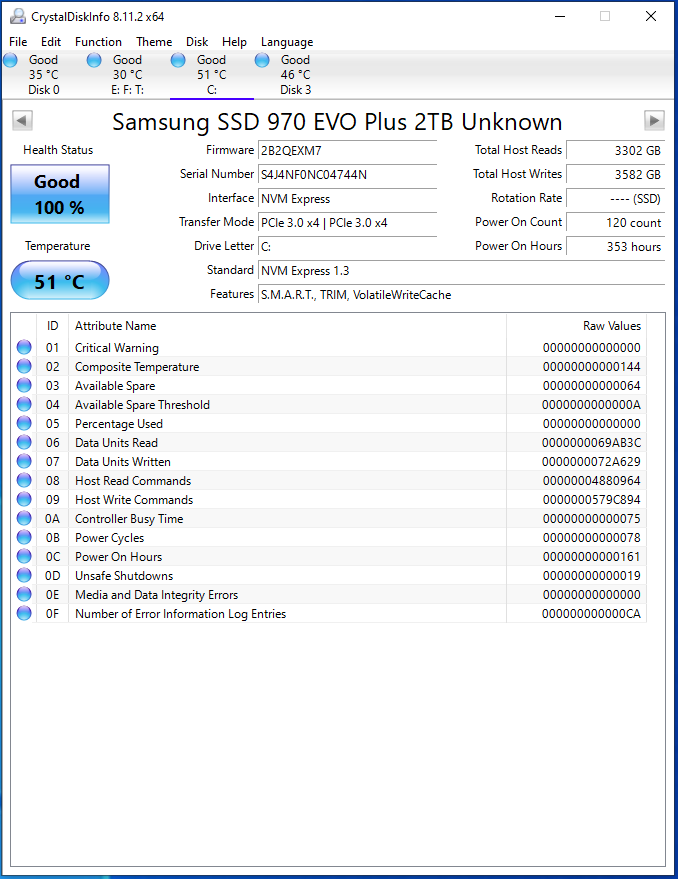Select raw value 000000000000CA

click(591, 614)
